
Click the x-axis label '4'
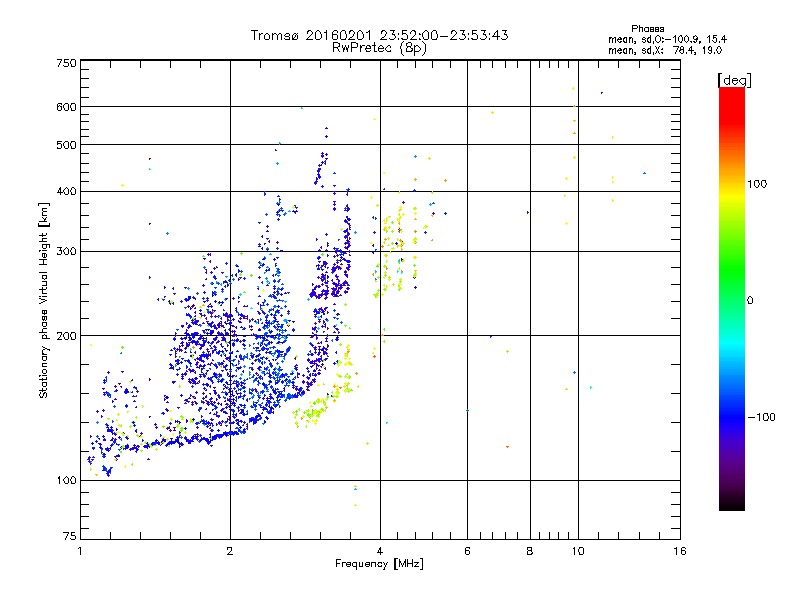tap(380, 551)
